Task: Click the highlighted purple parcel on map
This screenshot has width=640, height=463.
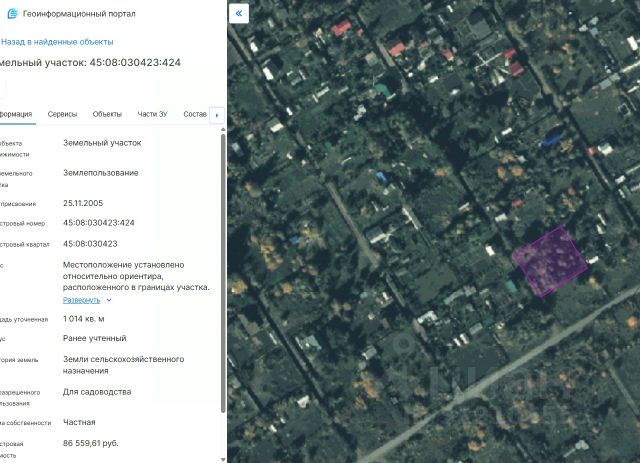Action: pos(550,261)
